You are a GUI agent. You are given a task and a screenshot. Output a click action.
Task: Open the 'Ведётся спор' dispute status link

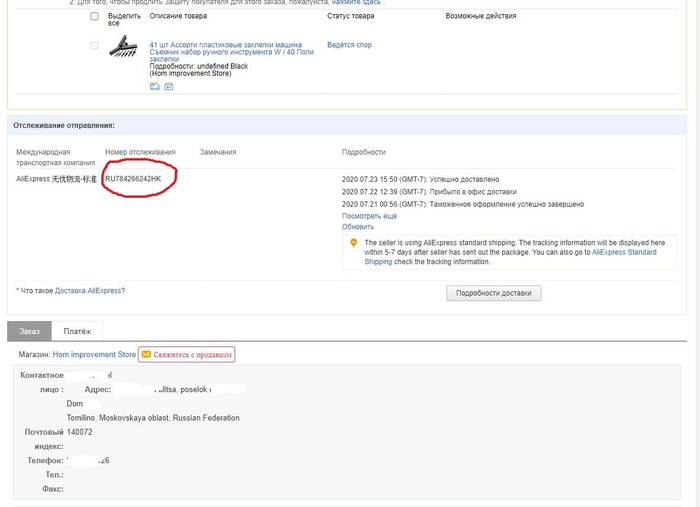349,45
